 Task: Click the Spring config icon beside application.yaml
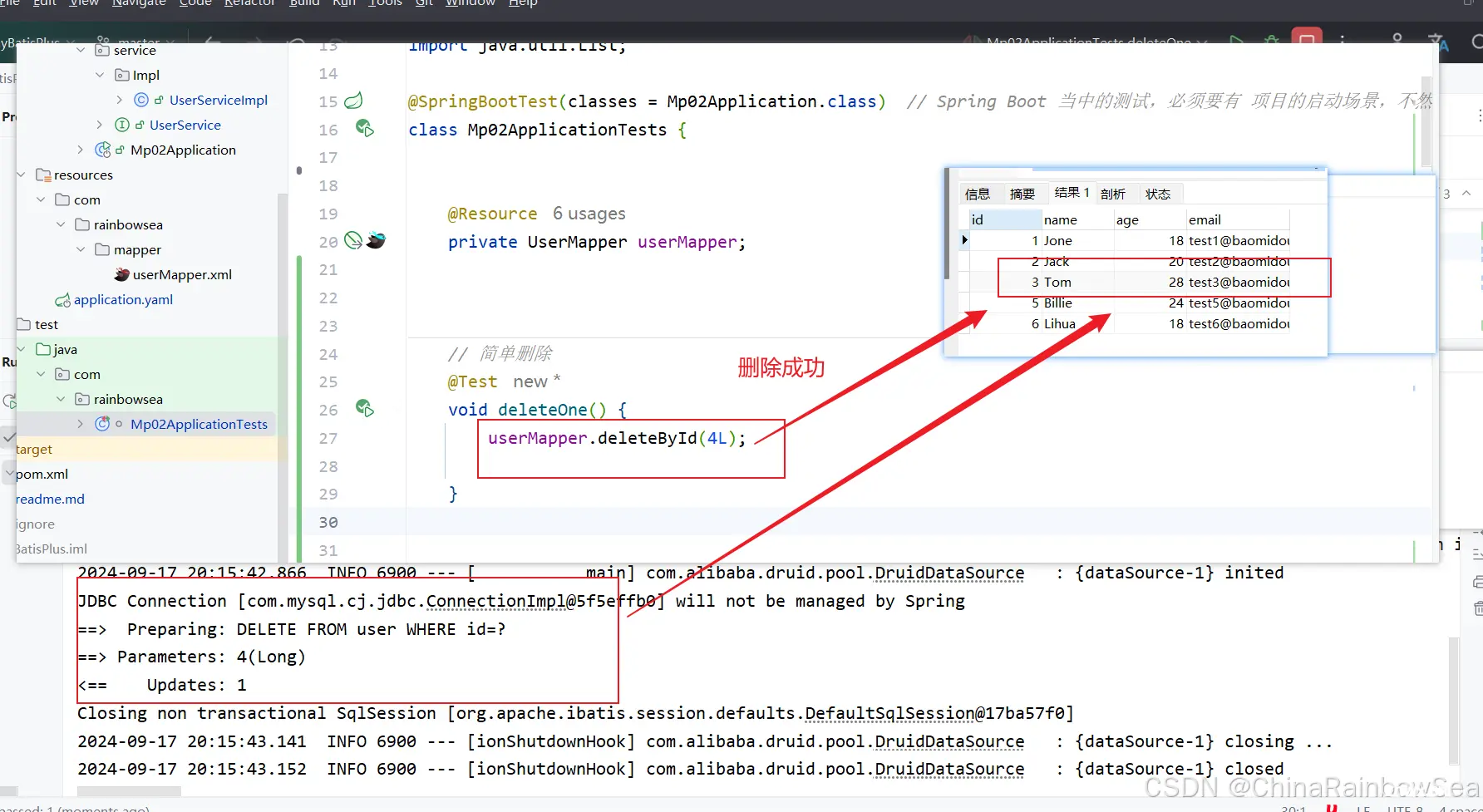point(62,300)
